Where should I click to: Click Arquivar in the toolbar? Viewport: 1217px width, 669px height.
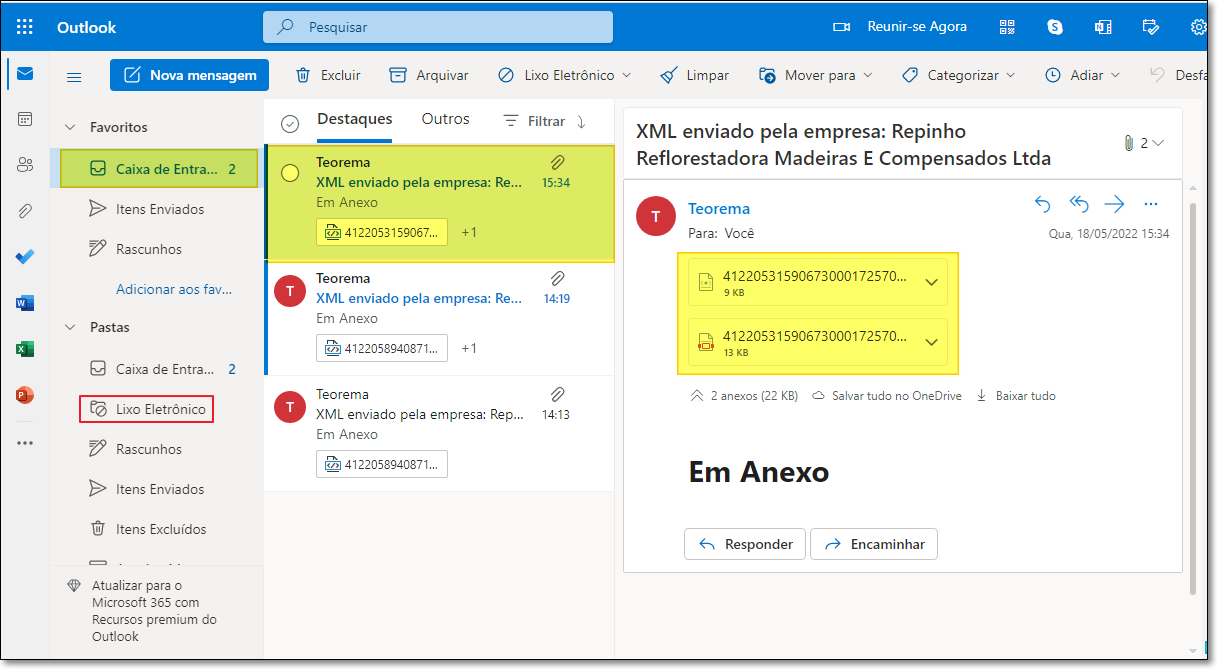(428, 75)
